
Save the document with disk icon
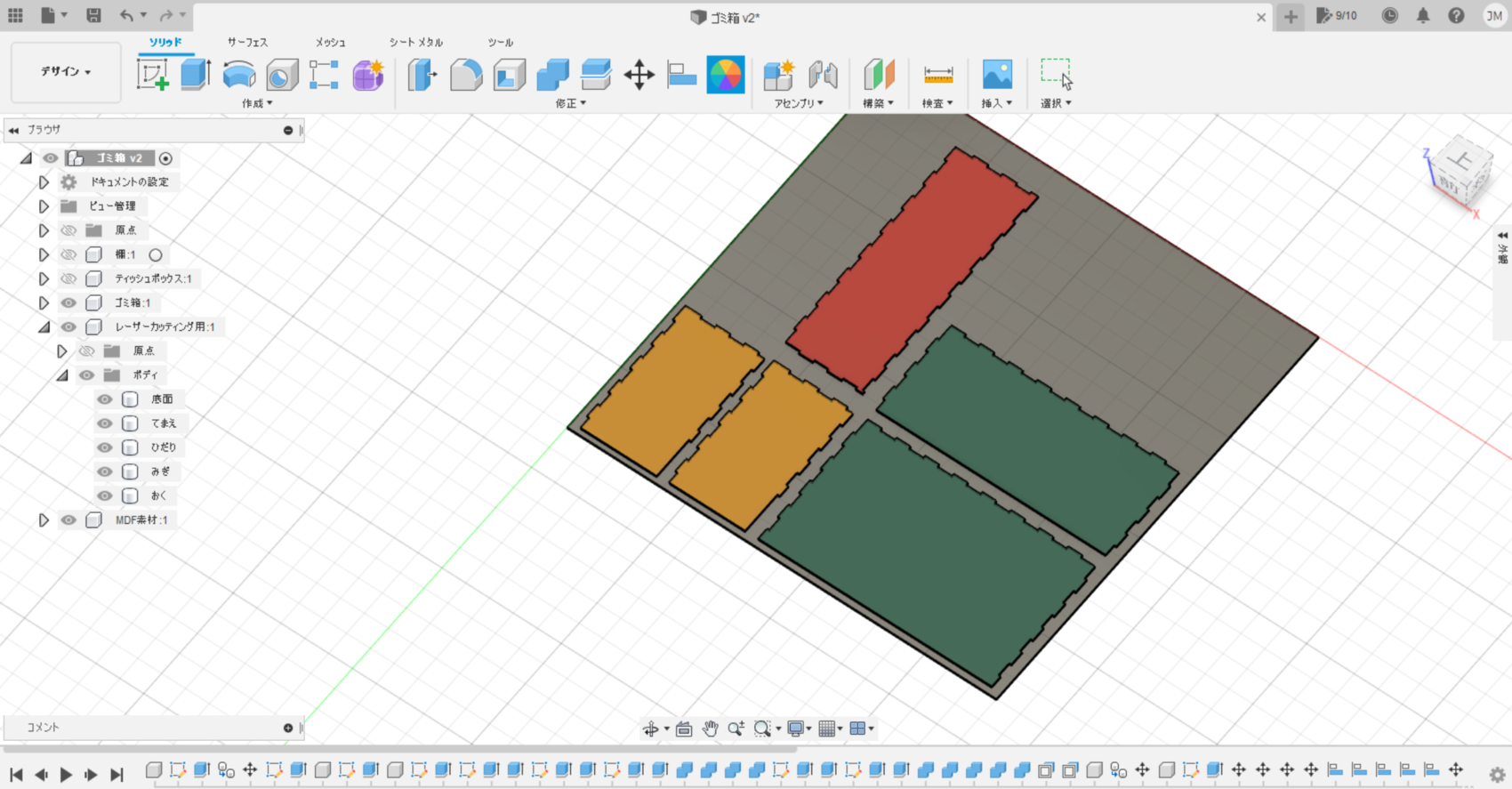pyautogui.click(x=93, y=15)
